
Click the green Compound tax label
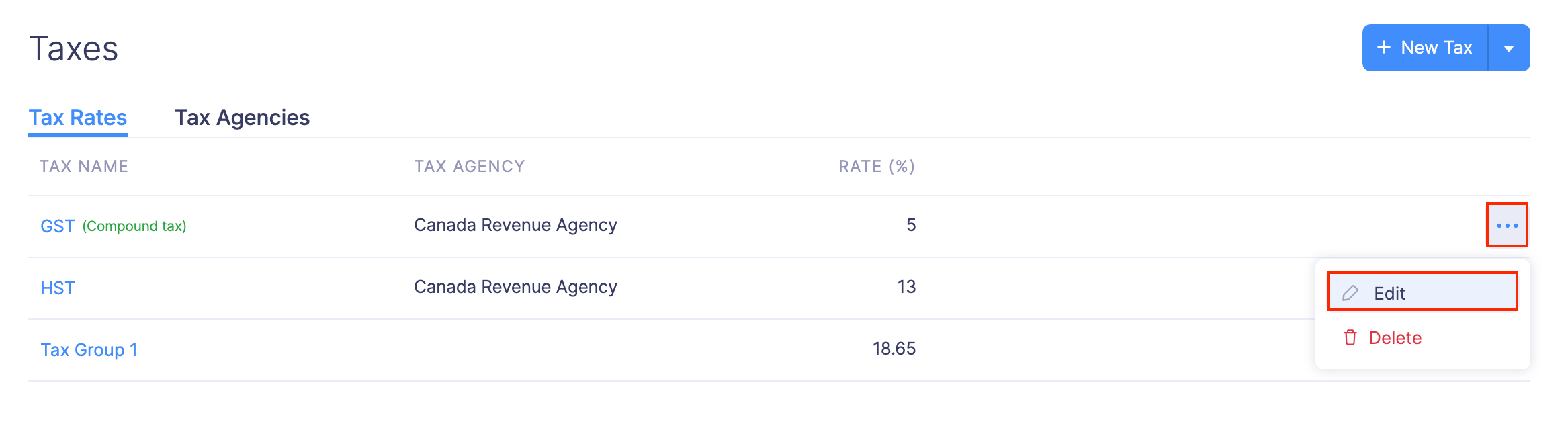pyautogui.click(x=134, y=226)
